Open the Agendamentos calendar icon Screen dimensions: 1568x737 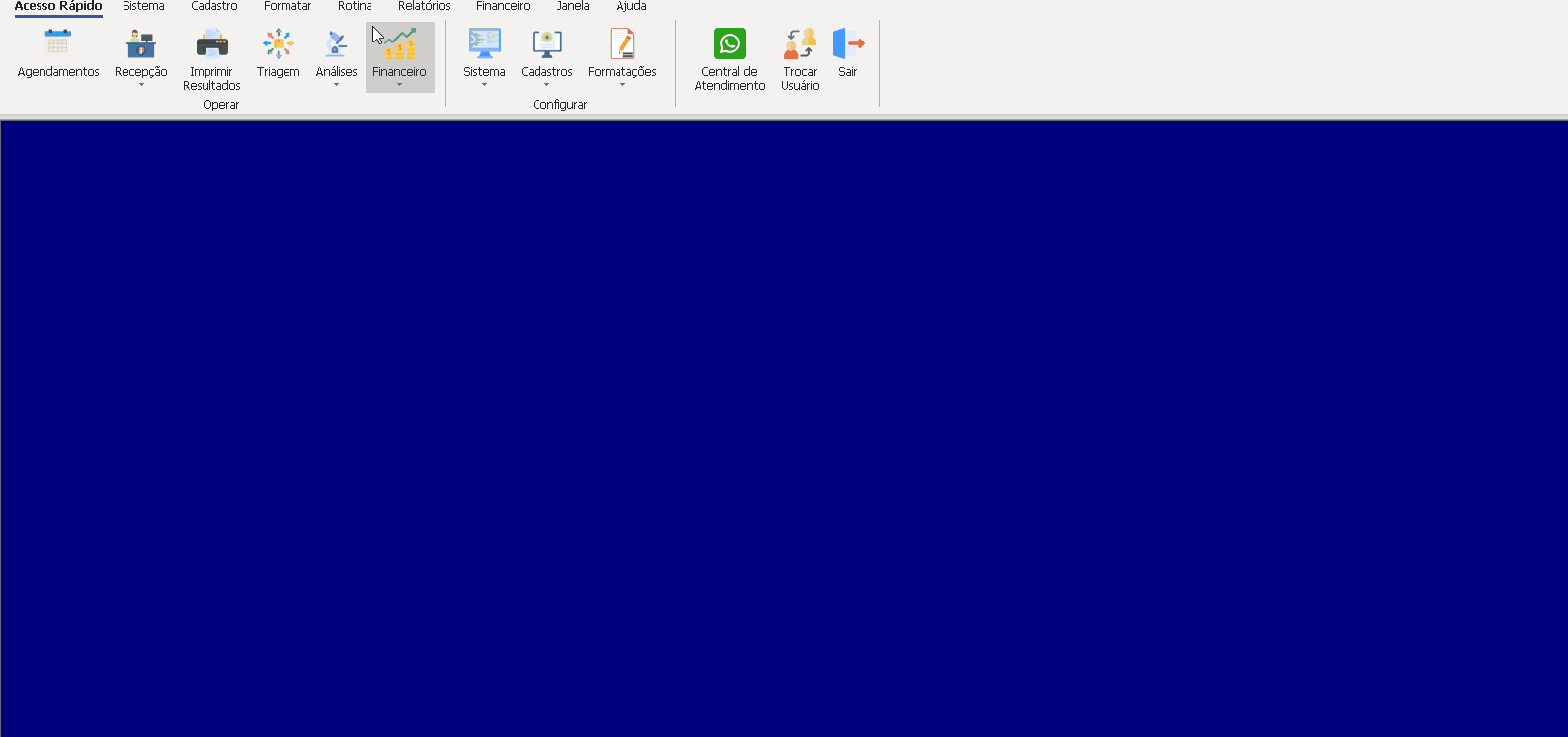[58, 43]
